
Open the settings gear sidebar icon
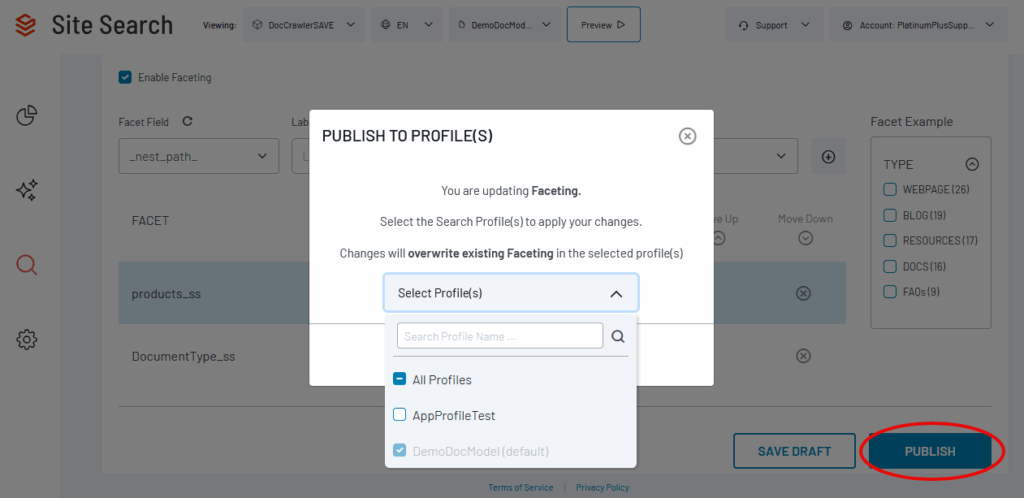pyautogui.click(x=27, y=340)
